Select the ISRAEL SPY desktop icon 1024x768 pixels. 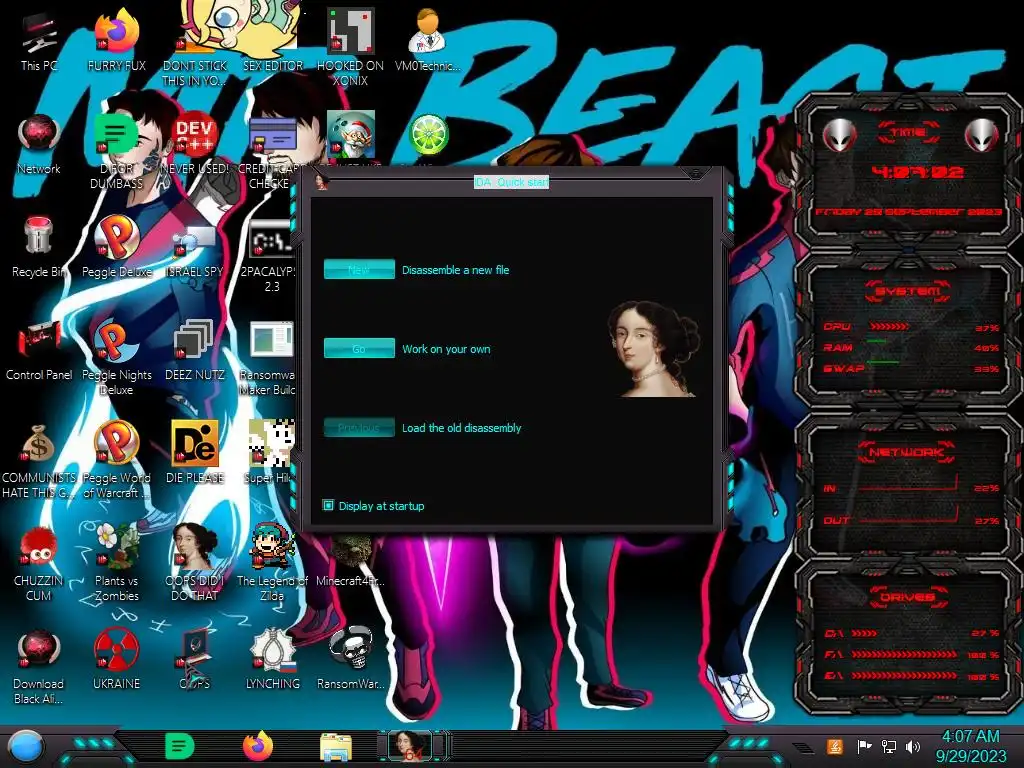[195, 247]
